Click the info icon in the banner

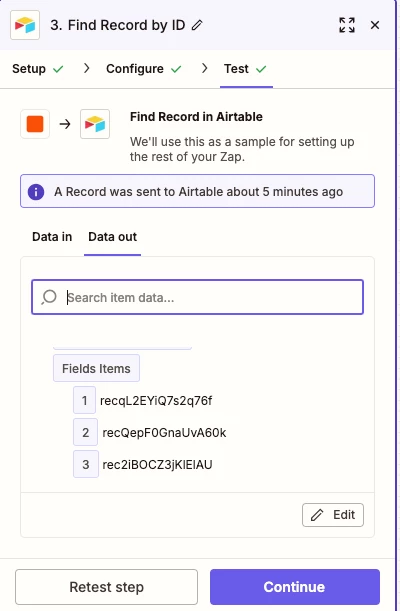click(x=36, y=192)
